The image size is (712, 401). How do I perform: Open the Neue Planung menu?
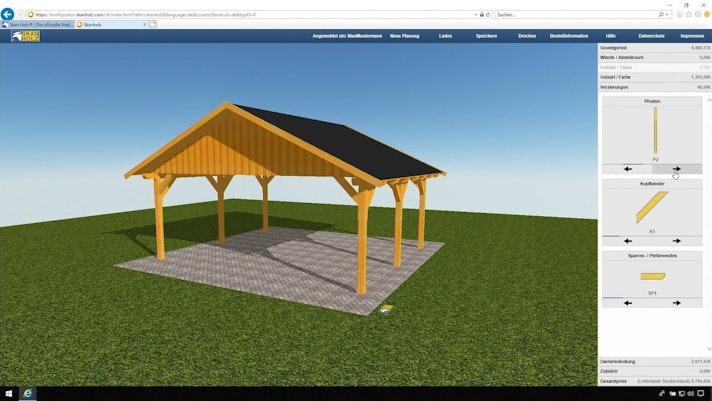405,36
